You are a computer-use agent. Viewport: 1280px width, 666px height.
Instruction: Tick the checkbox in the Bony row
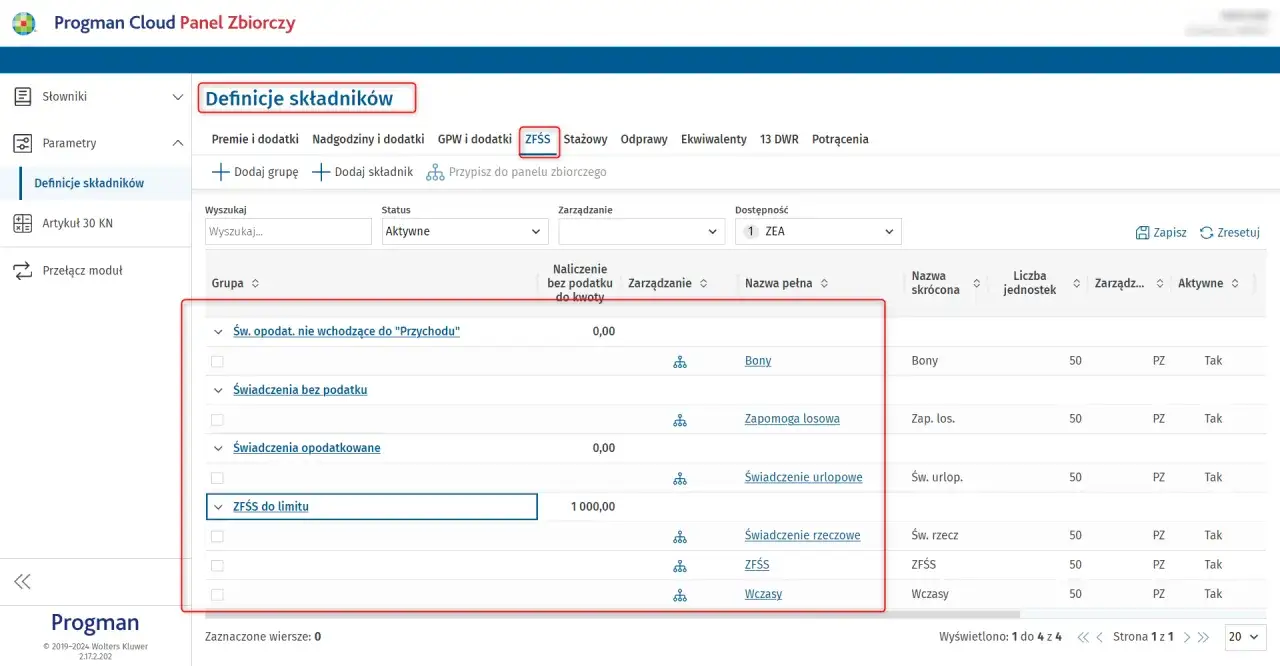tap(217, 361)
